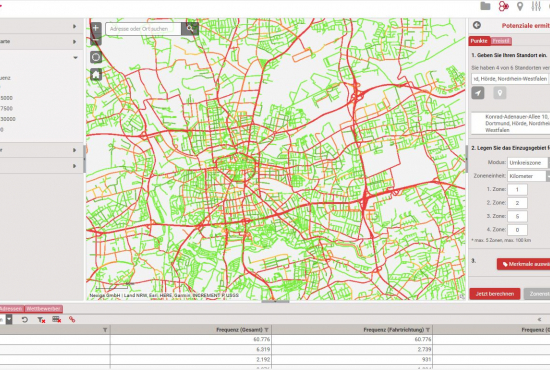Screen dimensions: 550x370
Task: Select cell 2.739 under Frequenz (Fahrtrichtung)
Action: [x=352, y=349]
